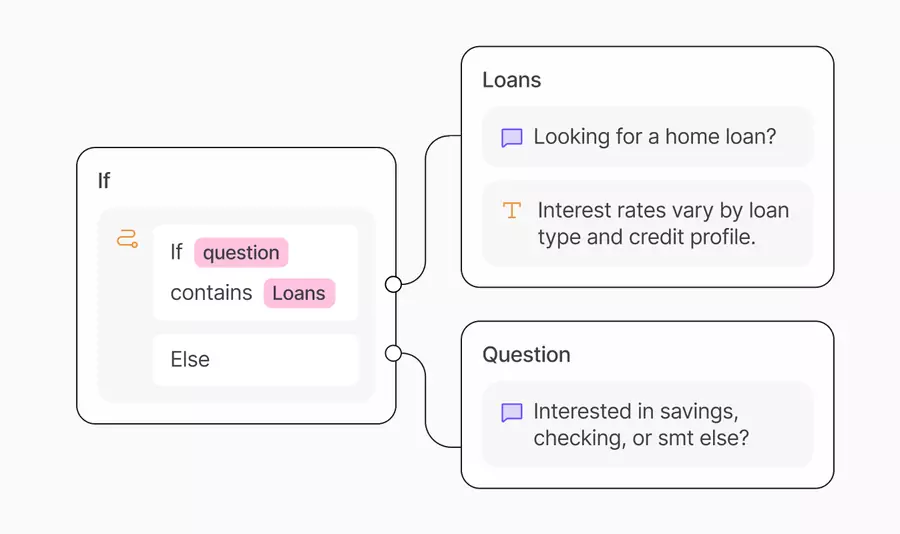Click the orange text T icon
The width and height of the screenshot is (900, 534).
[512, 210]
